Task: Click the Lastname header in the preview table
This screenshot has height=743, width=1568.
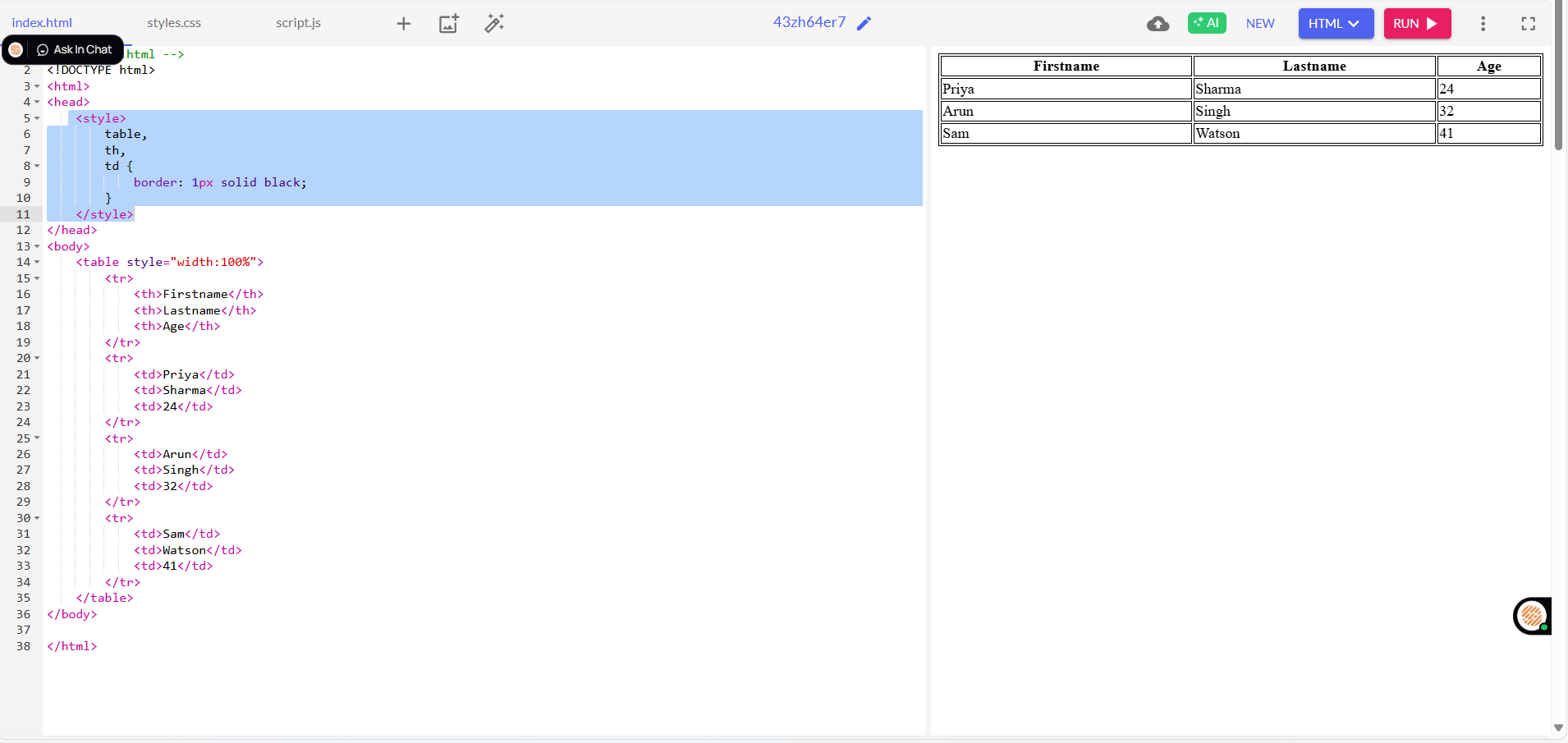Action: [1314, 67]
